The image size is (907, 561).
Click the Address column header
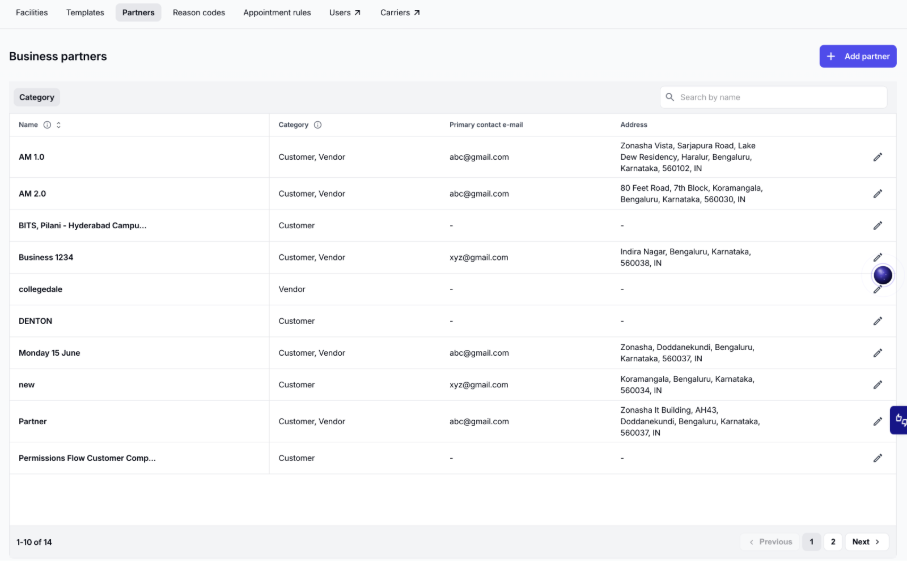633,125
